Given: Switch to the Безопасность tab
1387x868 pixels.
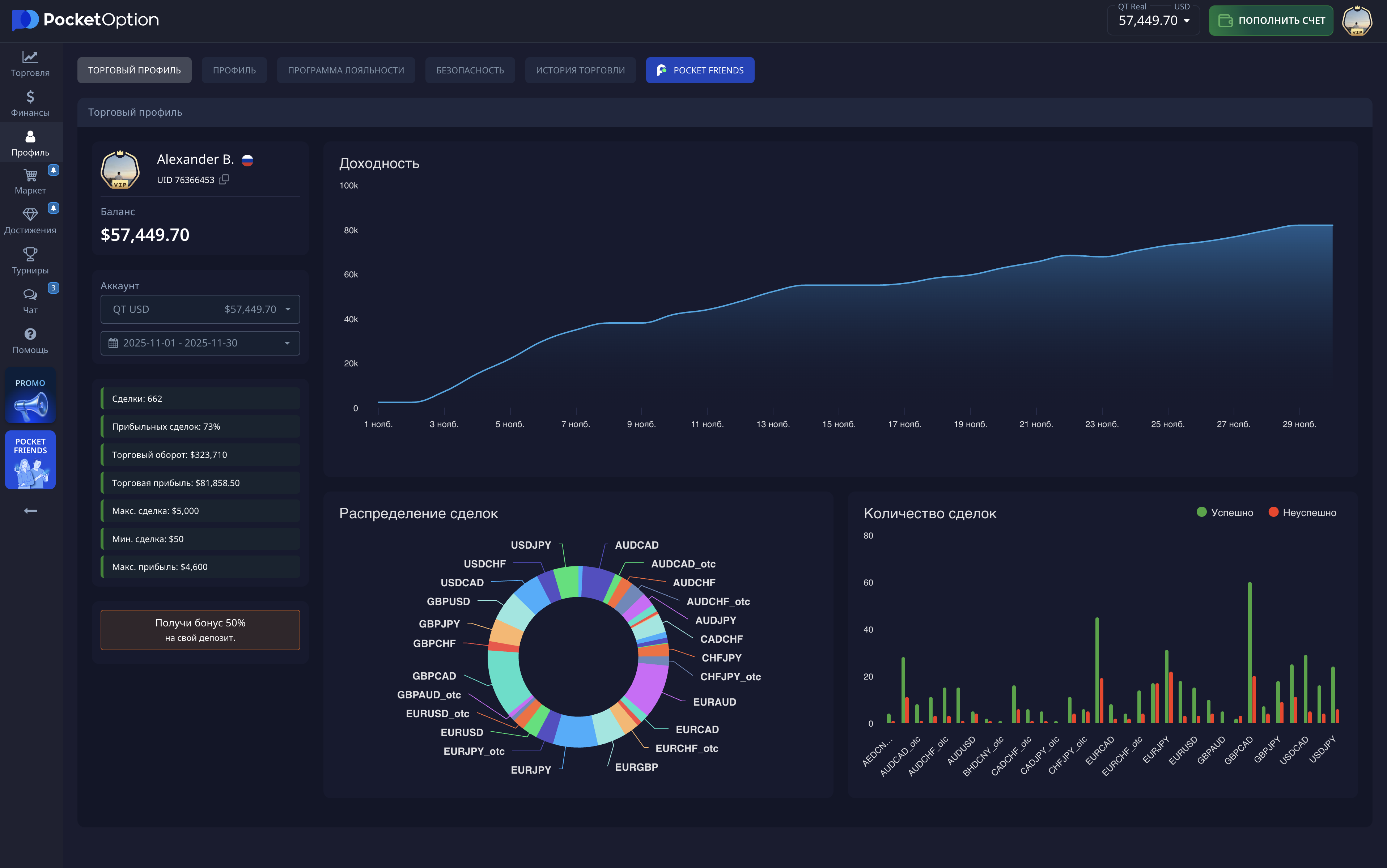Looking at the screenshot, I should coord(470,70).
